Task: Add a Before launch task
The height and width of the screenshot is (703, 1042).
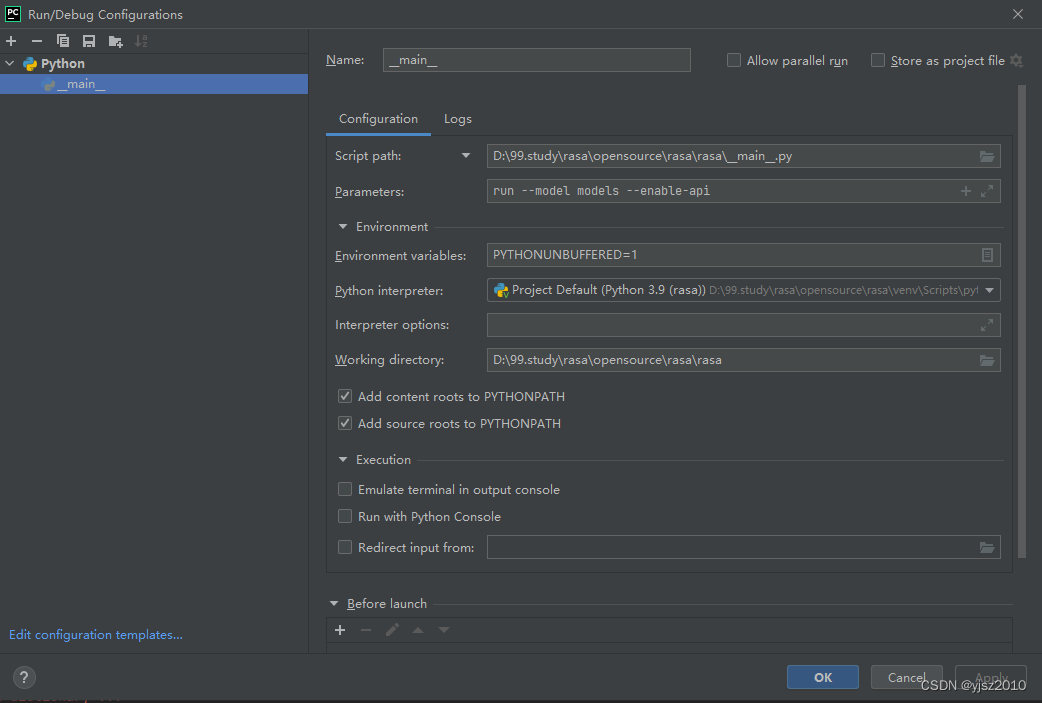Action: [340, 630]
